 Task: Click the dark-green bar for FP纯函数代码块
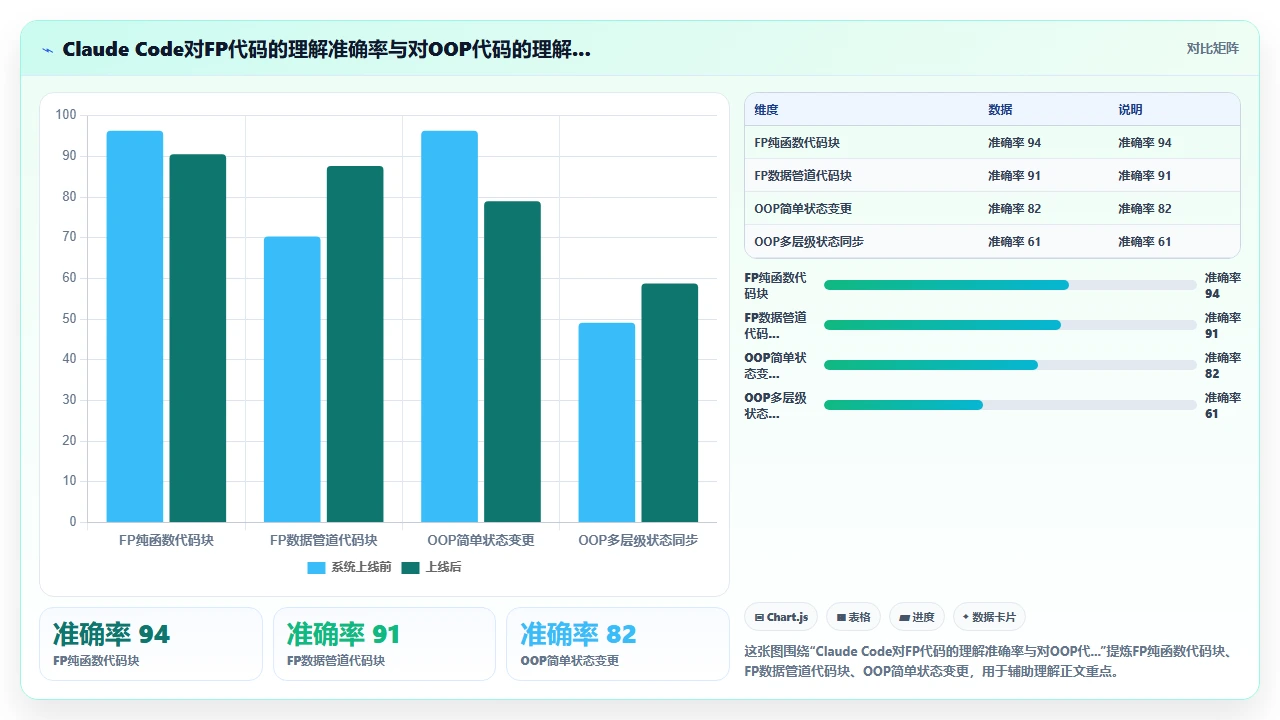click(198, 338)
